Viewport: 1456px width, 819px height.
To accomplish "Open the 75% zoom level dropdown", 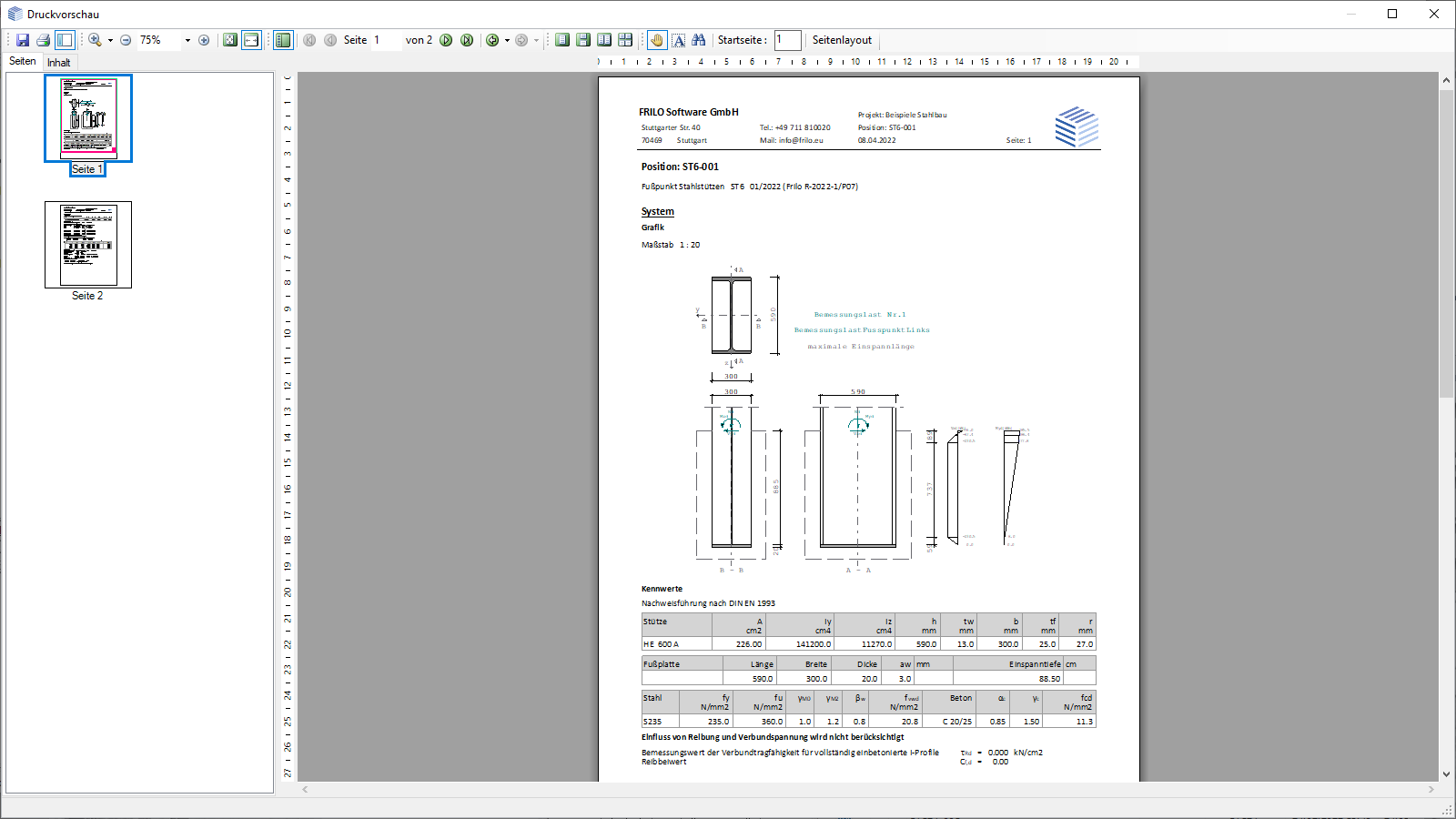I will pyautogui.click(x=187, y=40).
